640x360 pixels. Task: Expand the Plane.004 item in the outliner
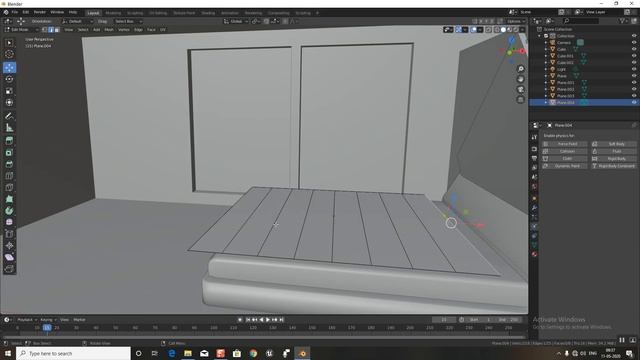546,102
